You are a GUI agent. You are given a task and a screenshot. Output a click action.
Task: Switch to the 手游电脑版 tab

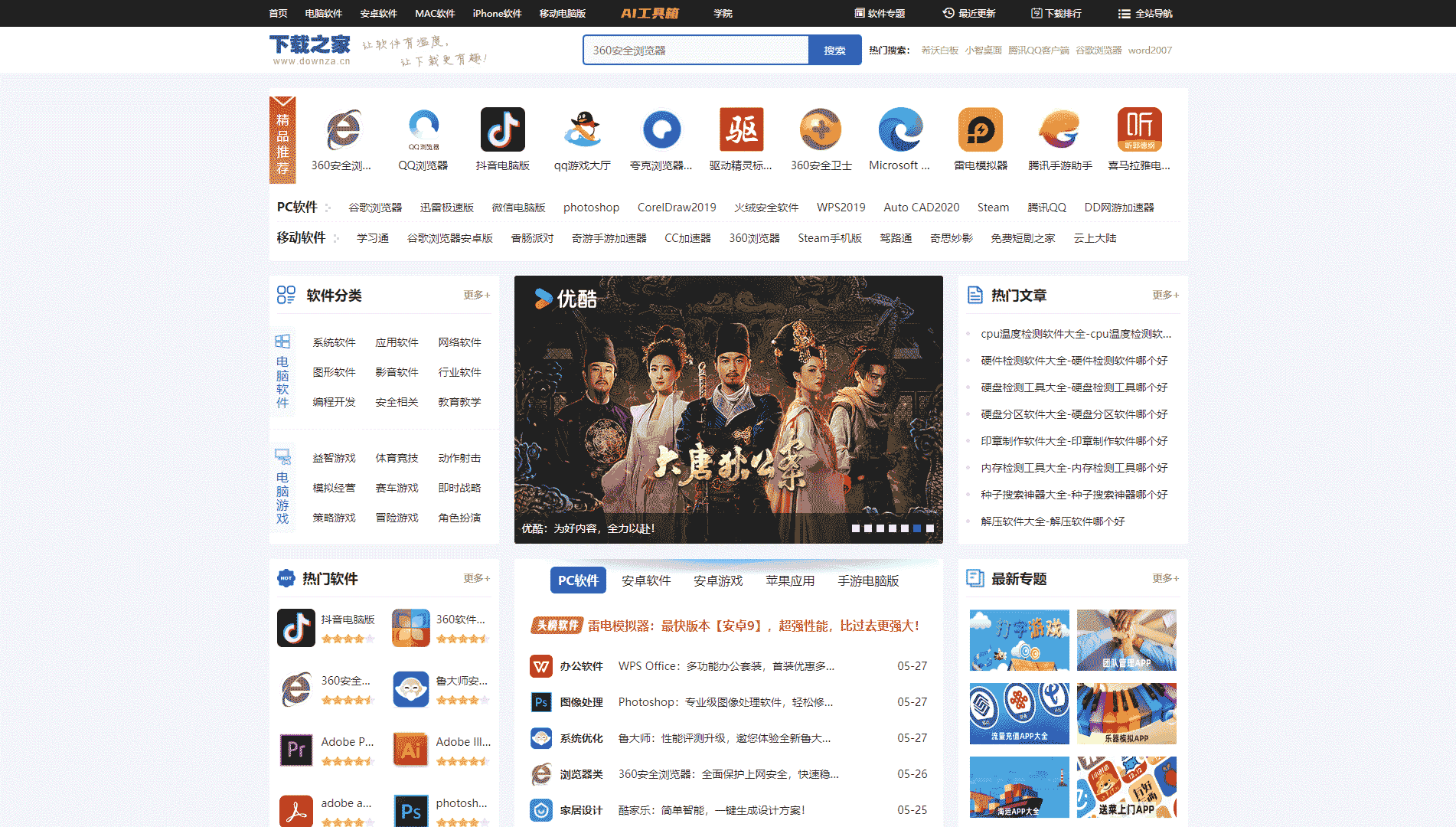pyautogui.click(x=868, y=580)
